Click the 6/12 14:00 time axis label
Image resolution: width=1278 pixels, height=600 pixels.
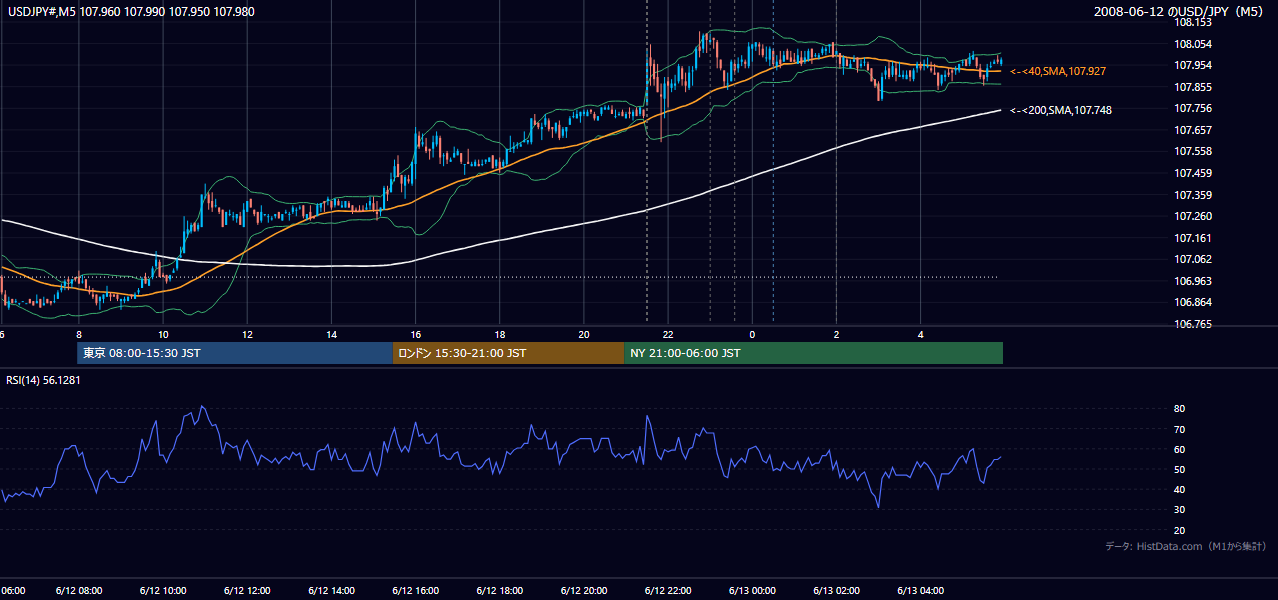pos(330,591)
